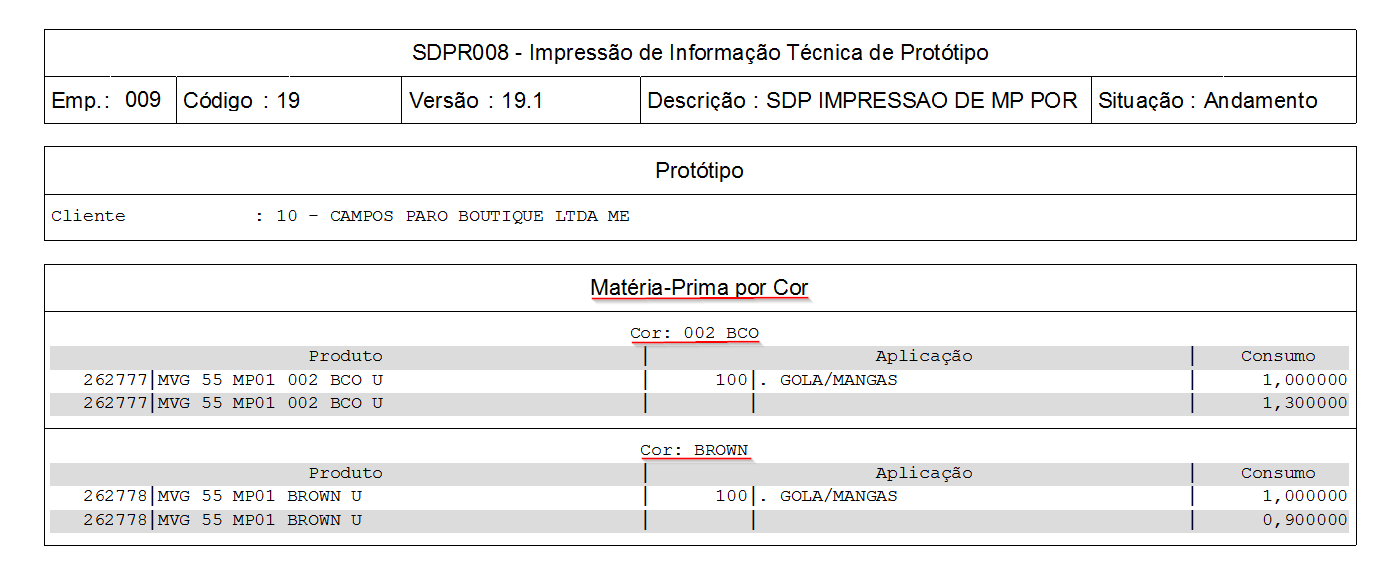Select the Código 19 field
Screen dimensions: 1398x571
241,101
